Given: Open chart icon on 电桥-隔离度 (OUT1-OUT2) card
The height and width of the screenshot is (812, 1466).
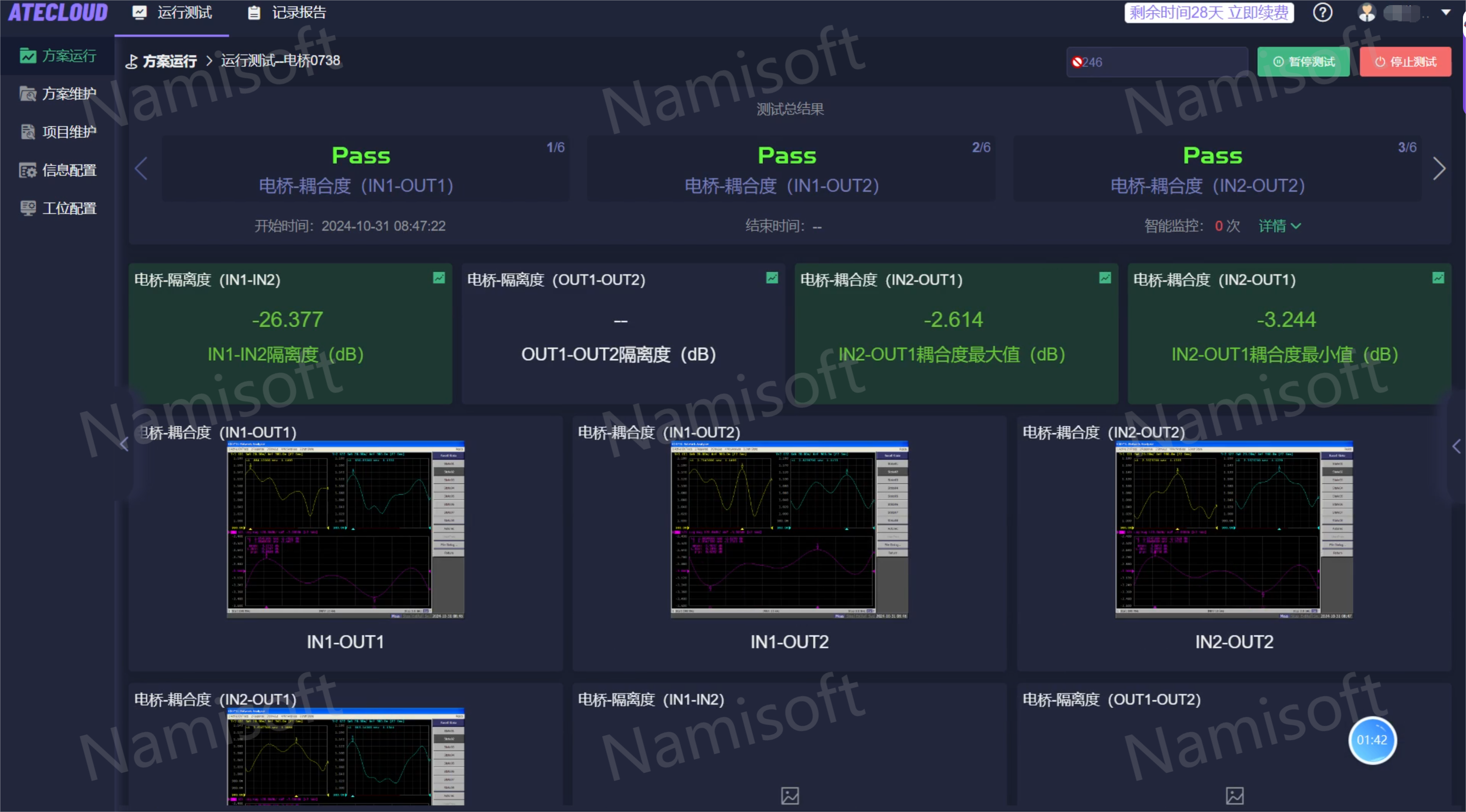Looking at the screenshot, I should [772, 277].
